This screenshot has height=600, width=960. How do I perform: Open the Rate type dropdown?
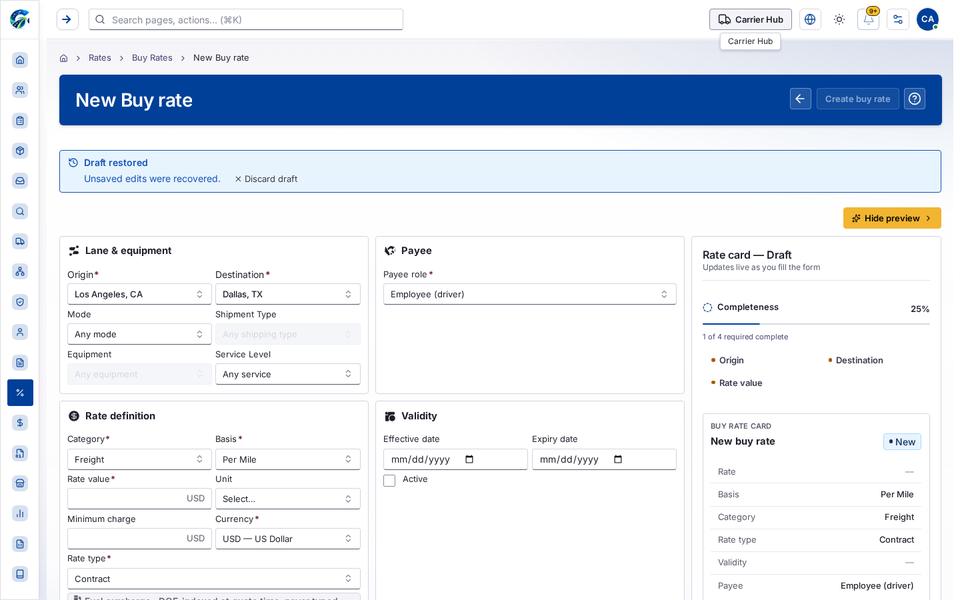coord(214,579)
